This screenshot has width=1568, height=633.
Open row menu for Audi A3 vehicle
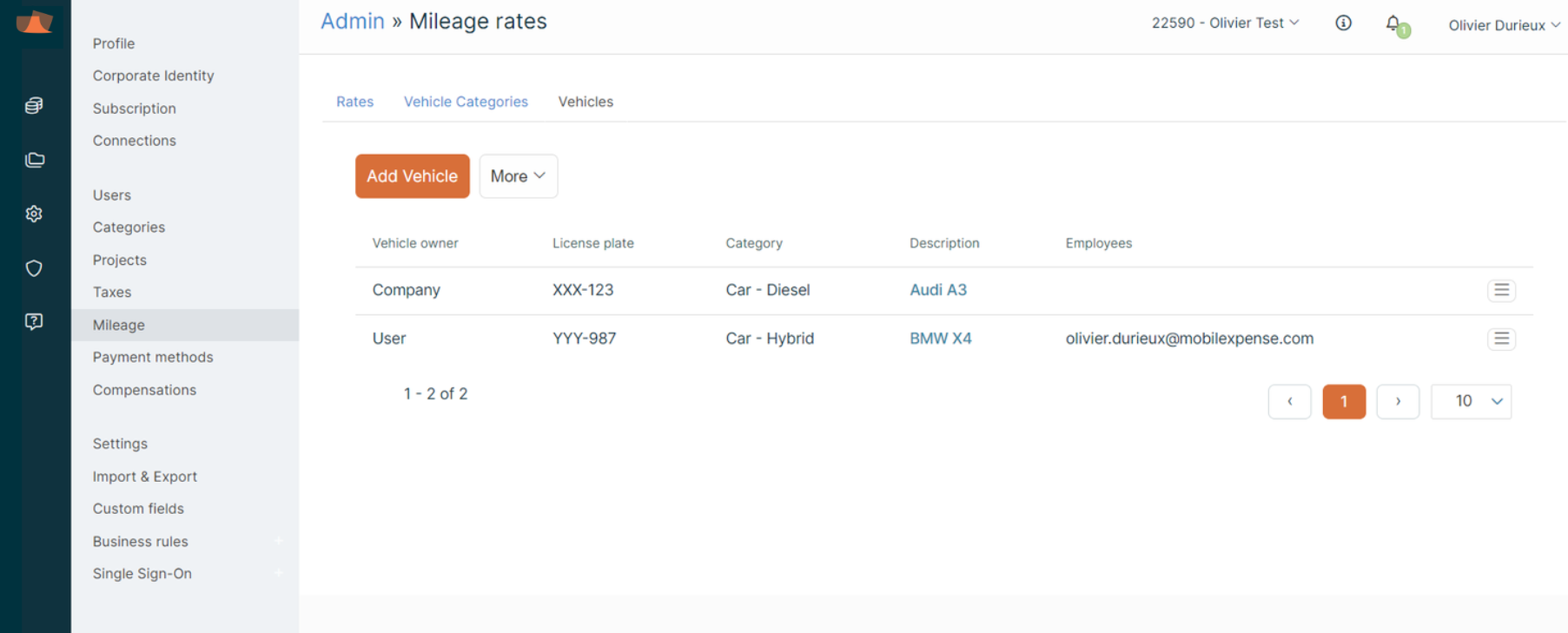pos(1500,290)
